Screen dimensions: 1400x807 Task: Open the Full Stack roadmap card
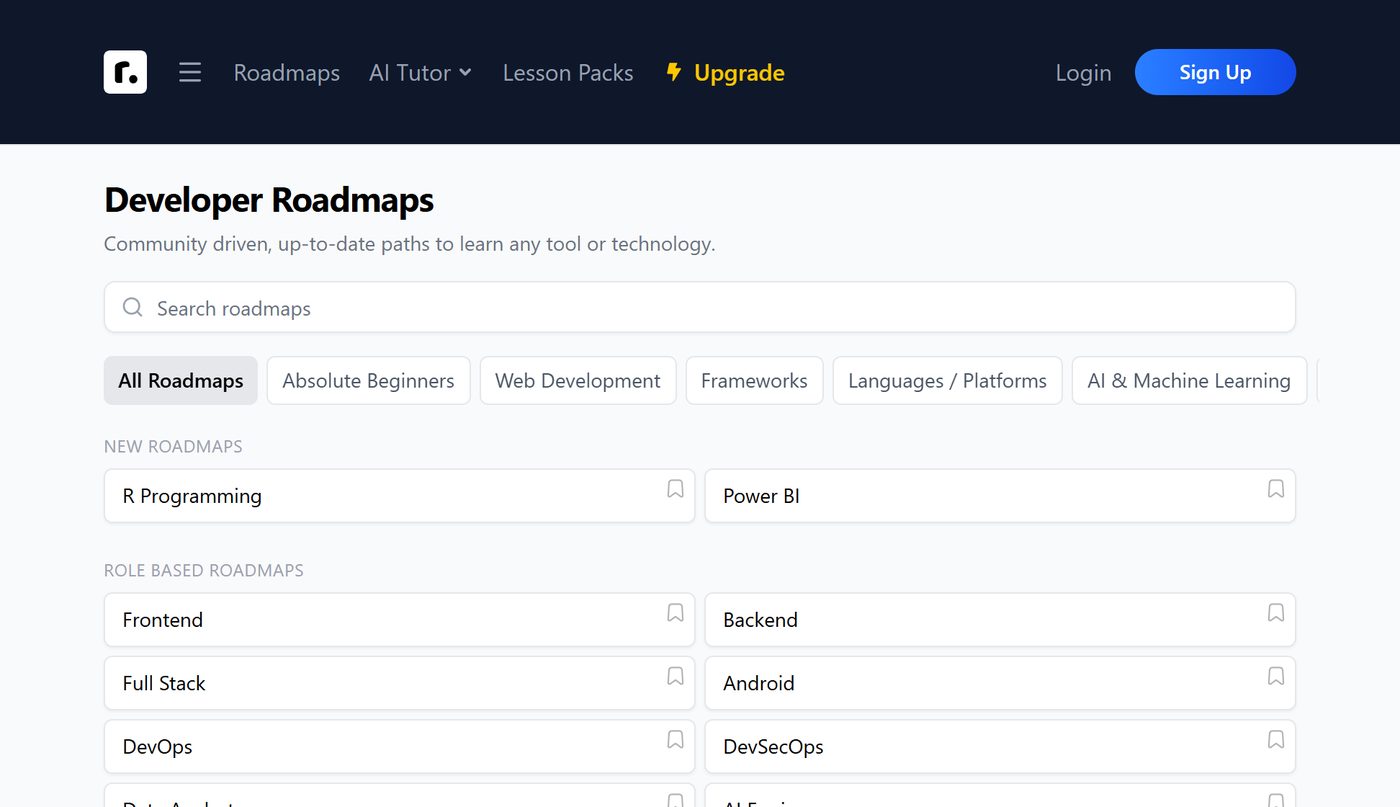(x=399, y=683)
